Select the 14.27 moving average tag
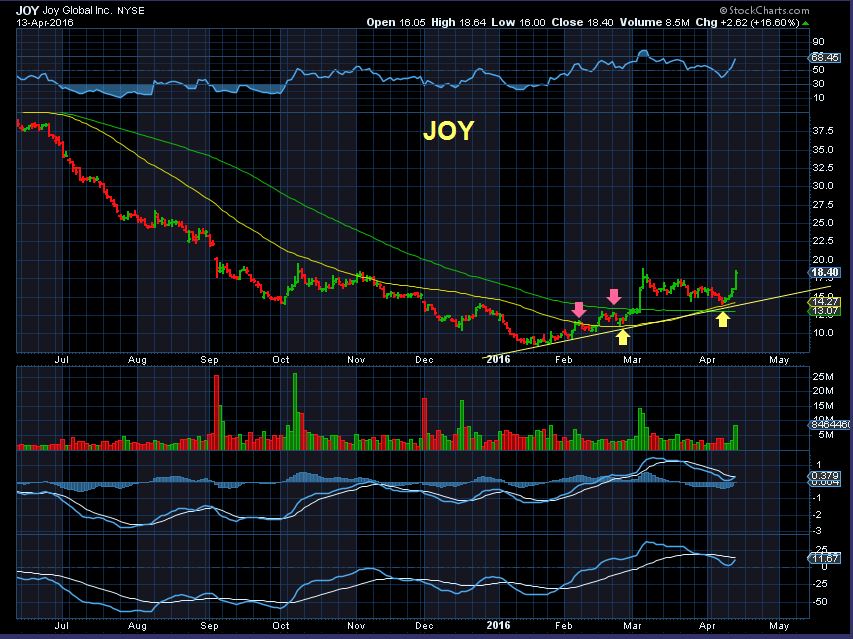Screen dimensions: 853x639 tap(825, 301)
